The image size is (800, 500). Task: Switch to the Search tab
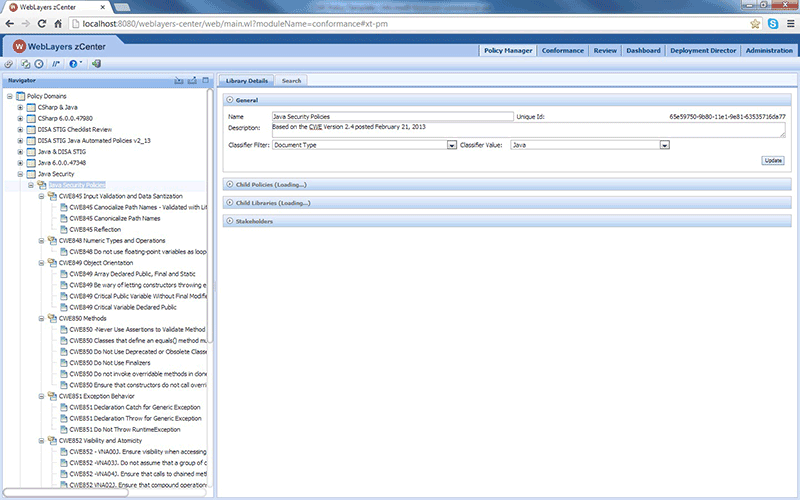[x=291, y=81]
